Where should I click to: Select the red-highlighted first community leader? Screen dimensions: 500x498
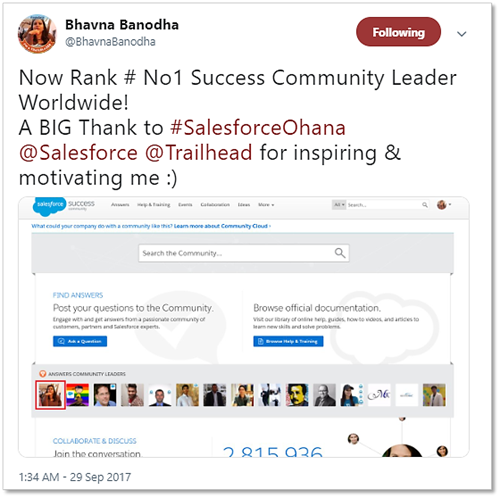[50, 395]
